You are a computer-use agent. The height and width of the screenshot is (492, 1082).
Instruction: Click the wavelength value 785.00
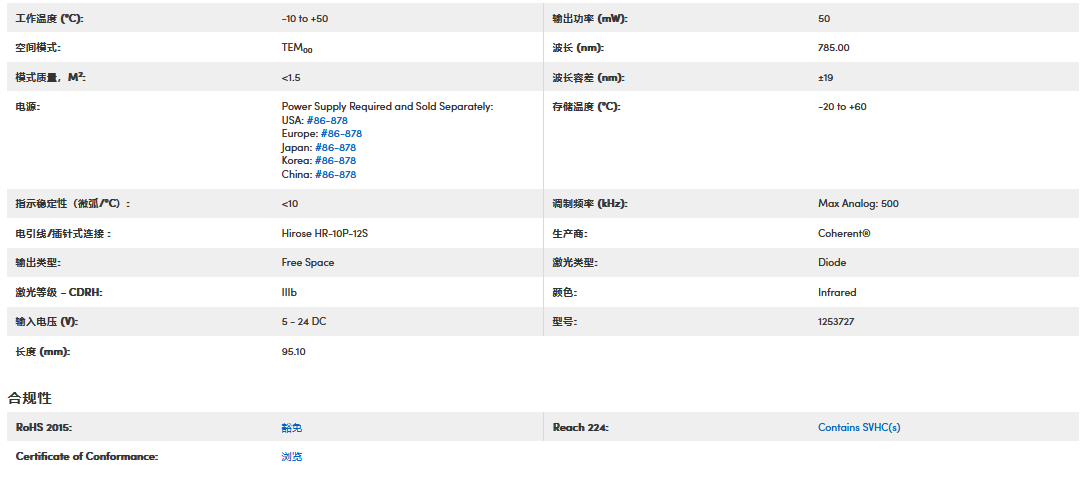click(x=833, y=47)
